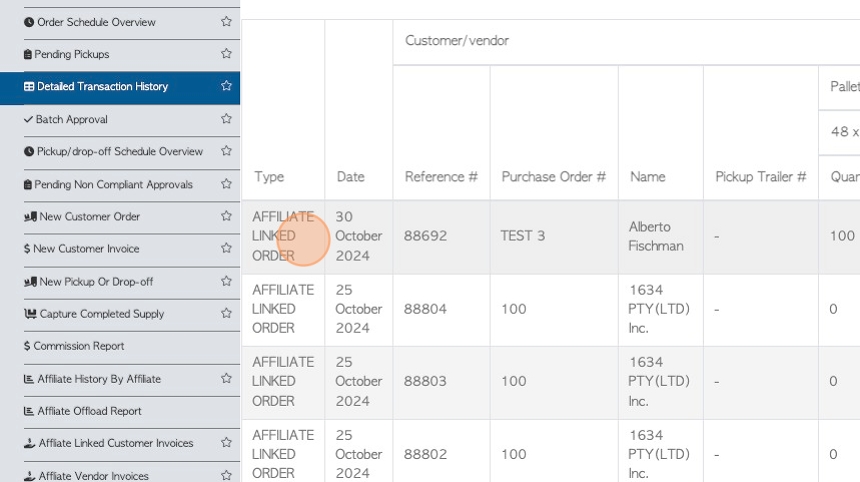Click the clock icon of Order Schedule Overview

tap(29, 22)
